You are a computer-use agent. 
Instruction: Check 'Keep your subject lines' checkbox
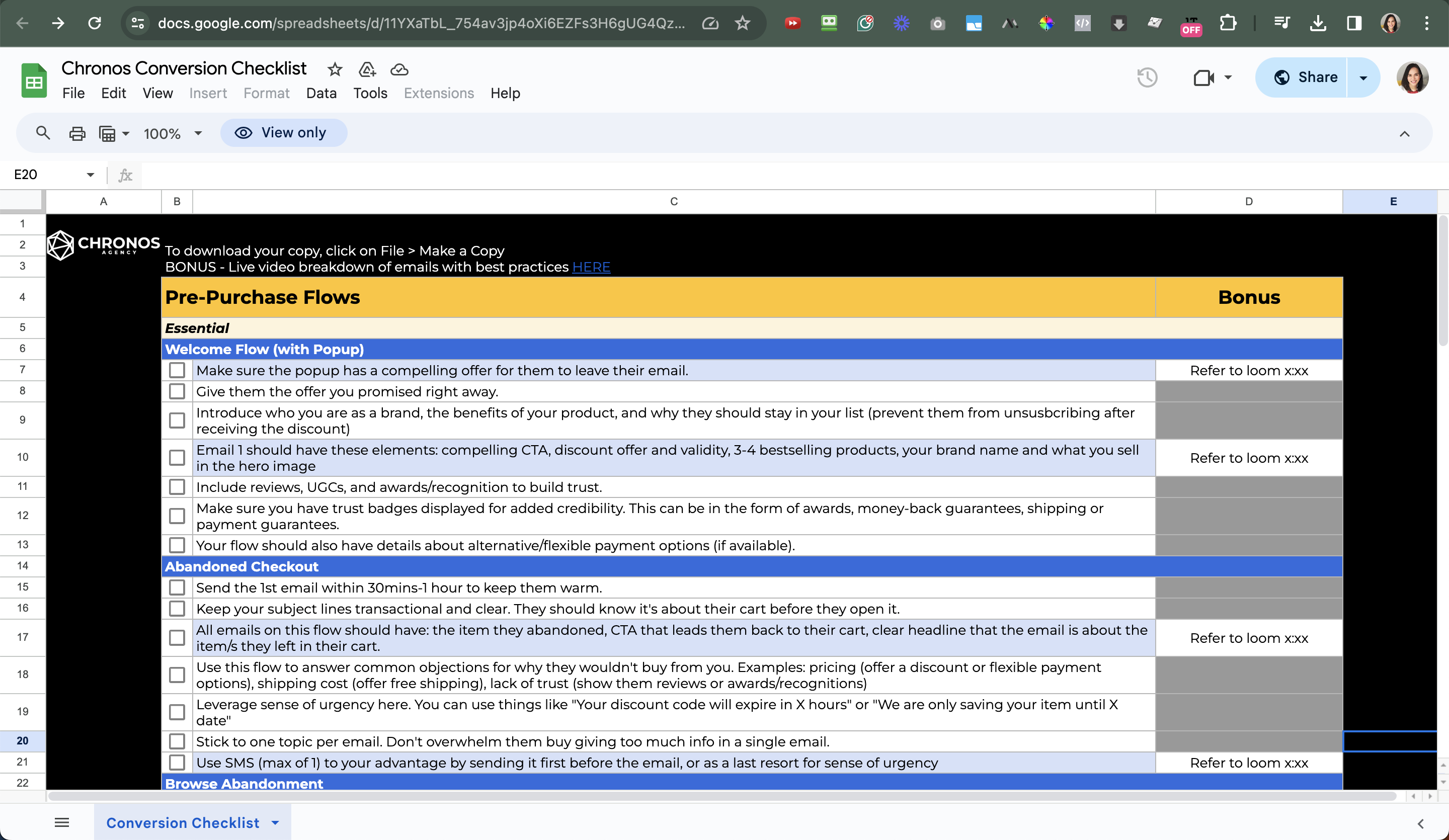pos(177,608)
